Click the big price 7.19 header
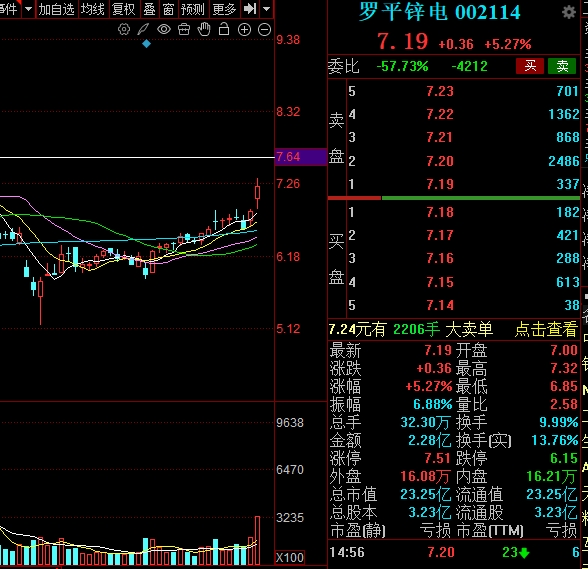Screen dimensions: 588x569 coord(402,41)
